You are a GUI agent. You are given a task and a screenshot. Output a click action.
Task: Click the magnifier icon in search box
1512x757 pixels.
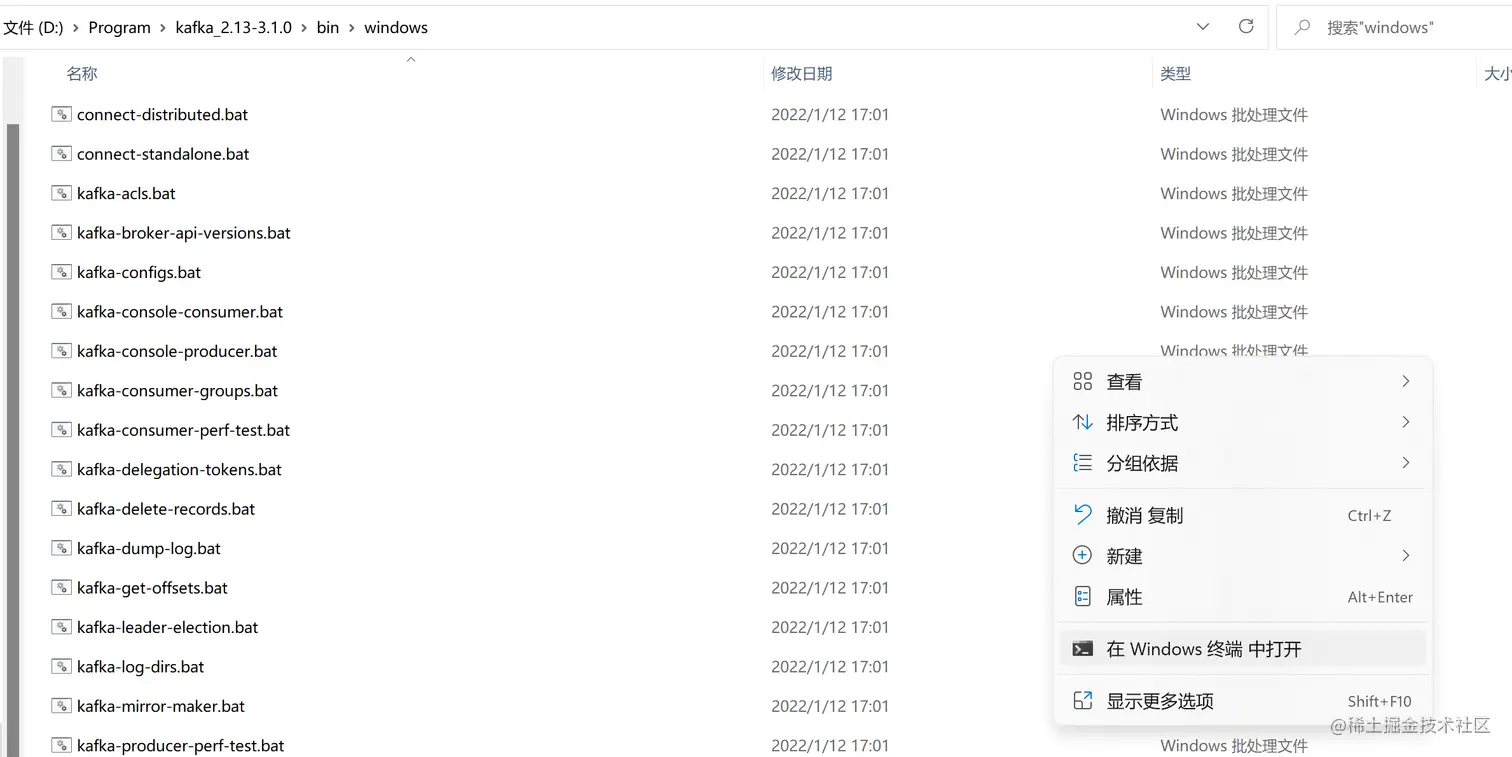(x=1302, y=28)
